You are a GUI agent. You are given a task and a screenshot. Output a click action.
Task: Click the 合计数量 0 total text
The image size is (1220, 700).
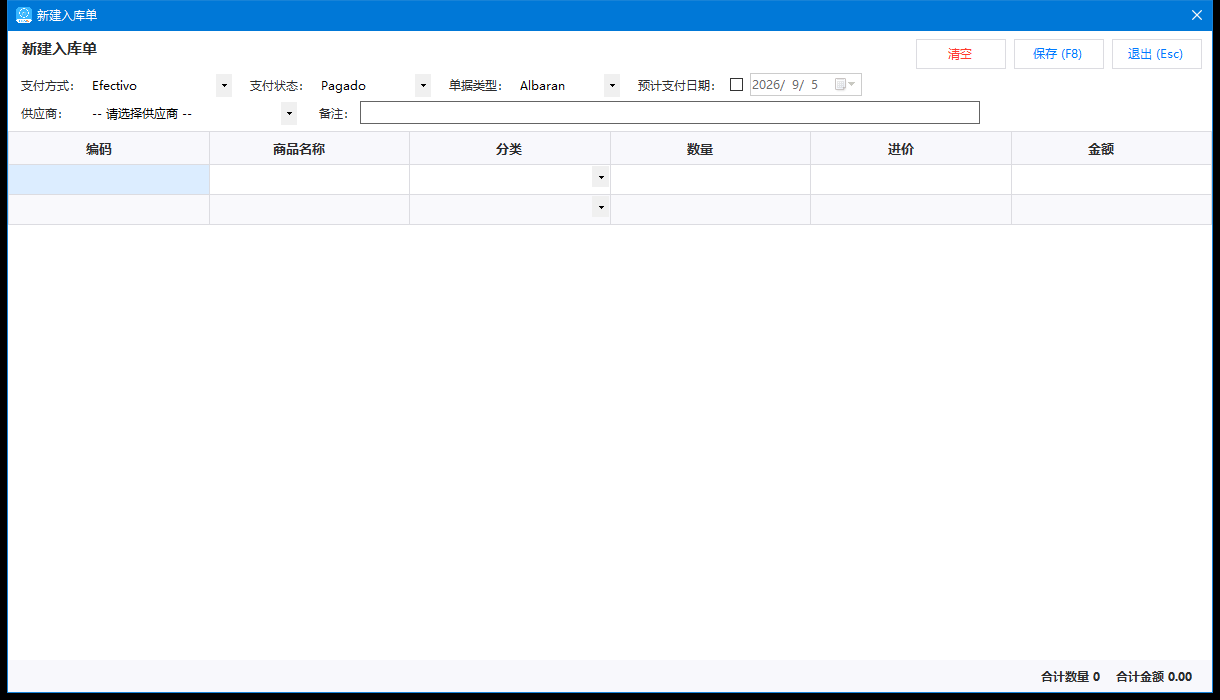point(1070,677)
